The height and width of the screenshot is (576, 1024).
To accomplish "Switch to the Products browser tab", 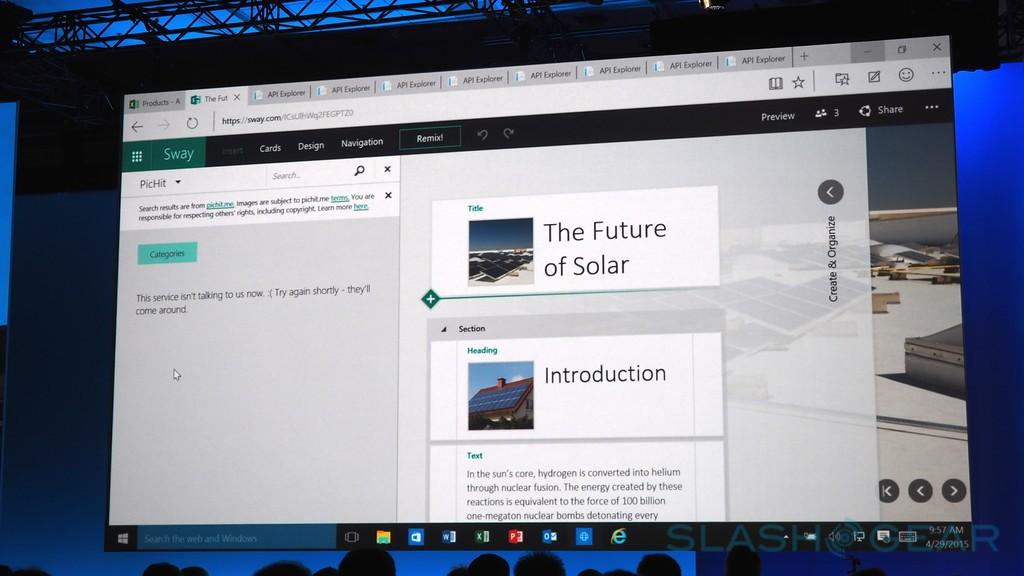I will (155, 103).
